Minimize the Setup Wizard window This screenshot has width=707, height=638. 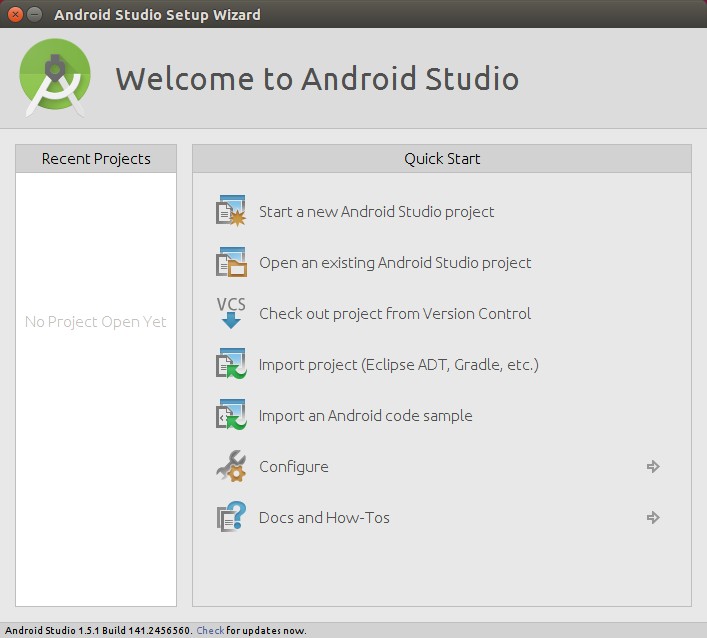34,14
